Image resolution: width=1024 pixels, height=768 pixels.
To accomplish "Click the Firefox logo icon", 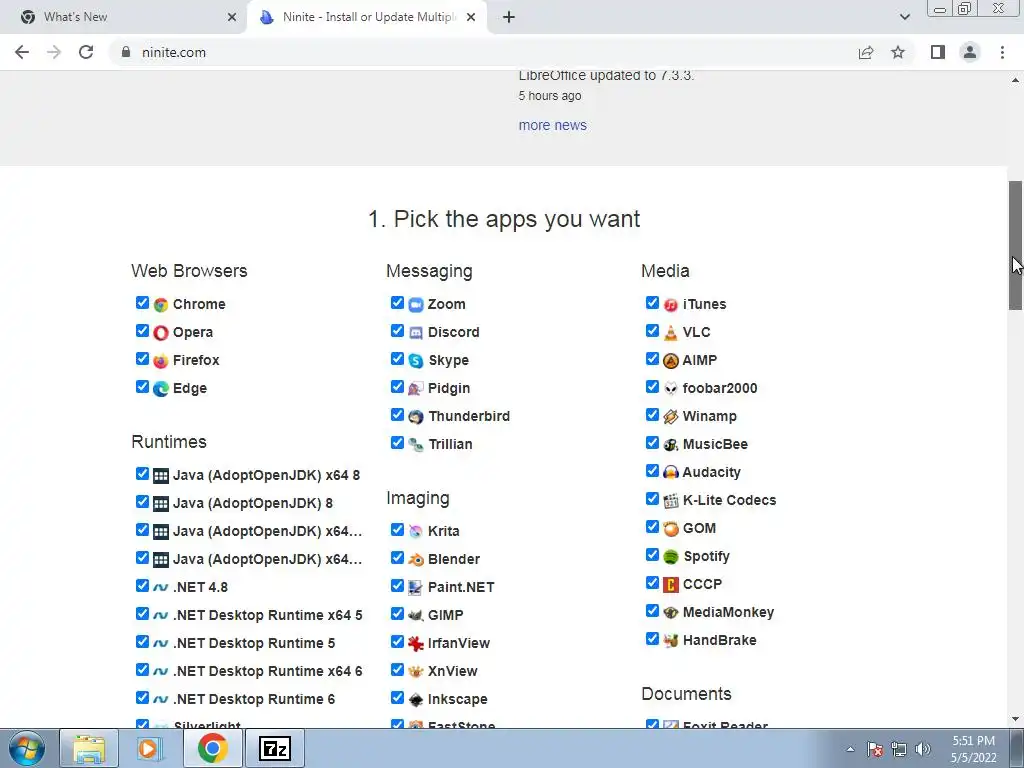I will pos(161,361).
